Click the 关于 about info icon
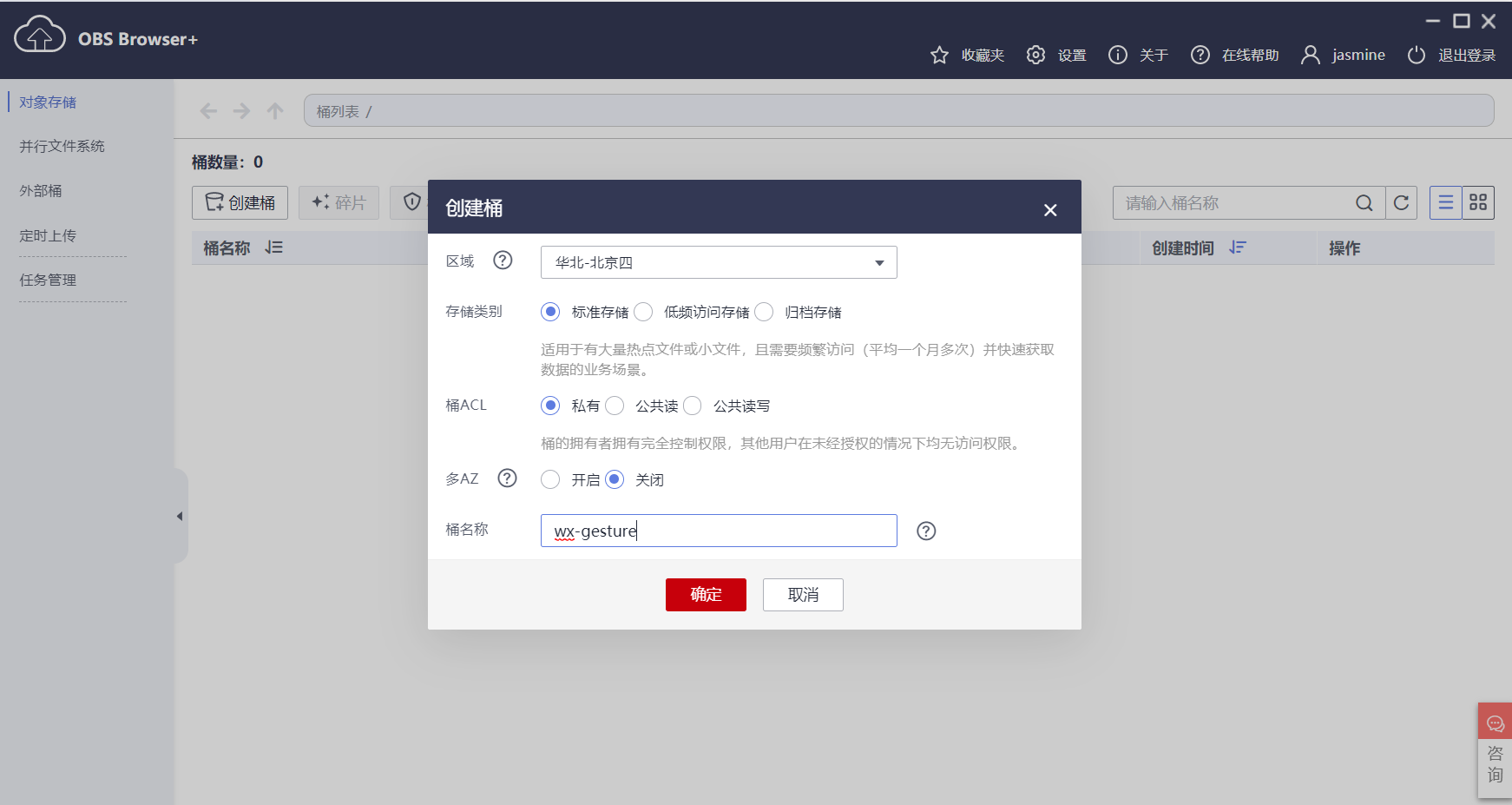This screenshot has height=805, width=1512. click(1117, 54)
